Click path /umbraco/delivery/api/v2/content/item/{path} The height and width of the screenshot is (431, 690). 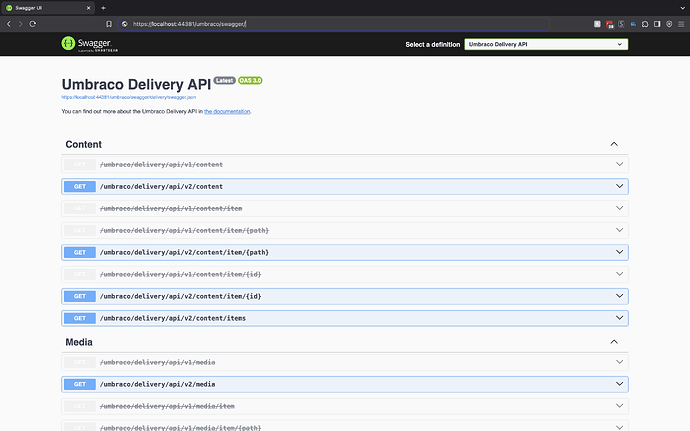click(184, 253)
